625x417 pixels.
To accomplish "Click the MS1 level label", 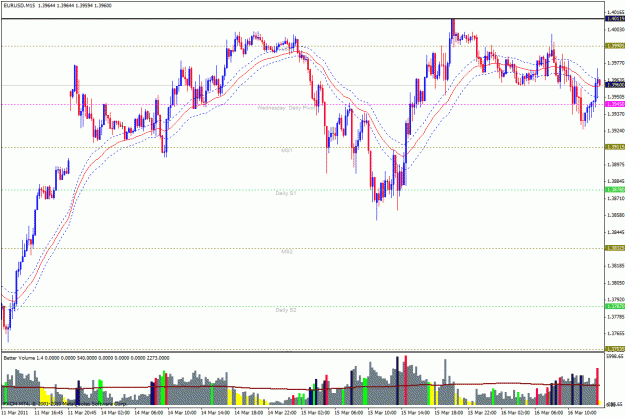I will point(287,151).
